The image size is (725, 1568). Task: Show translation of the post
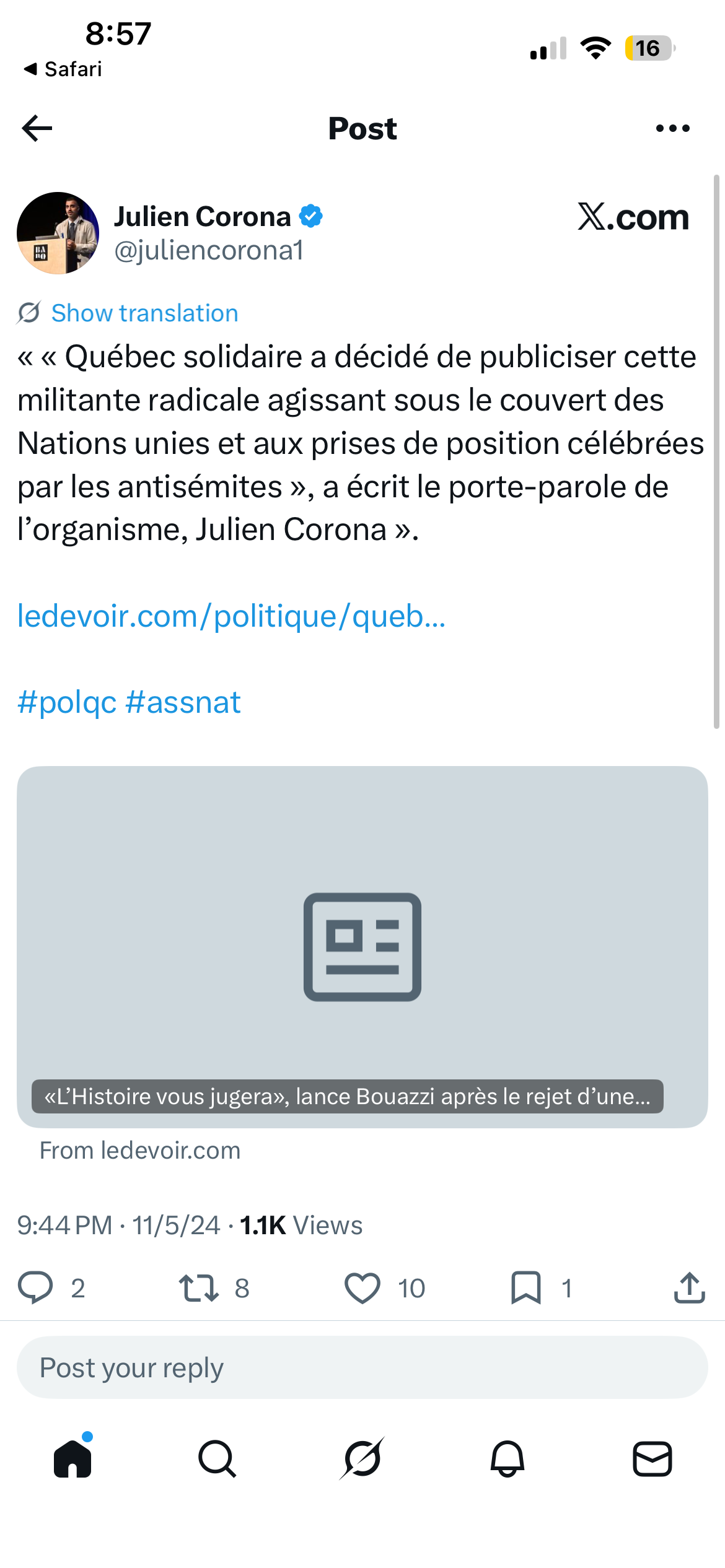coord(144,313)
